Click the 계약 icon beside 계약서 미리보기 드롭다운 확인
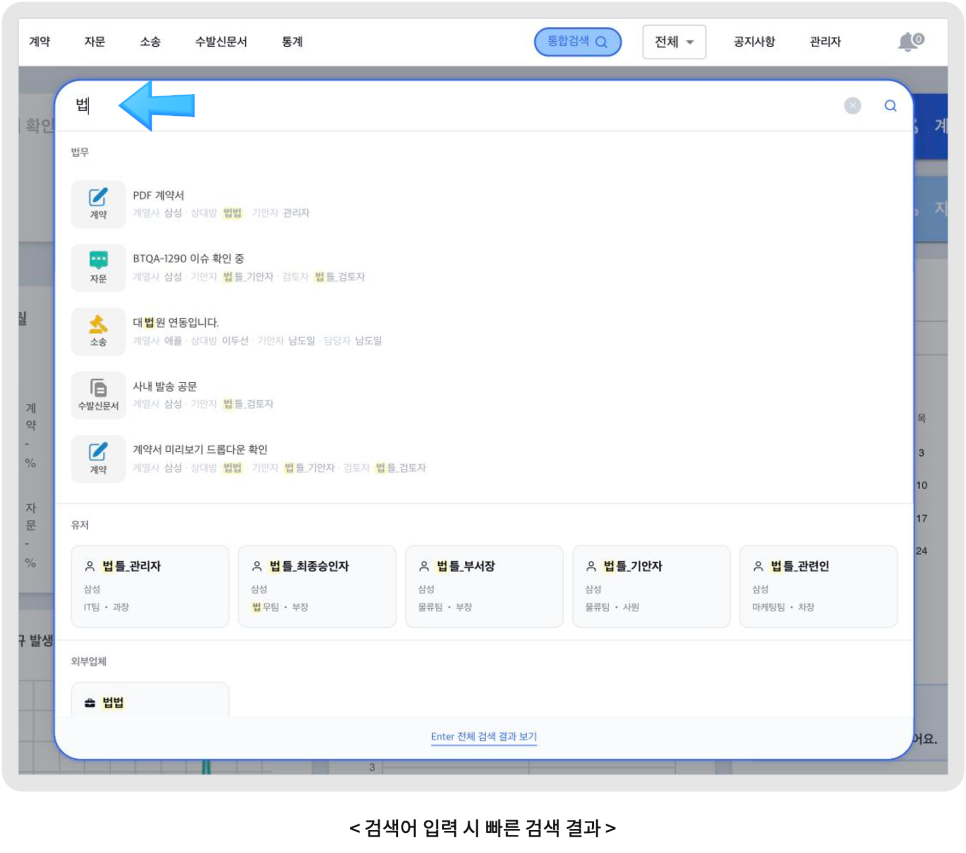The image size is (966, 853). 98,459
